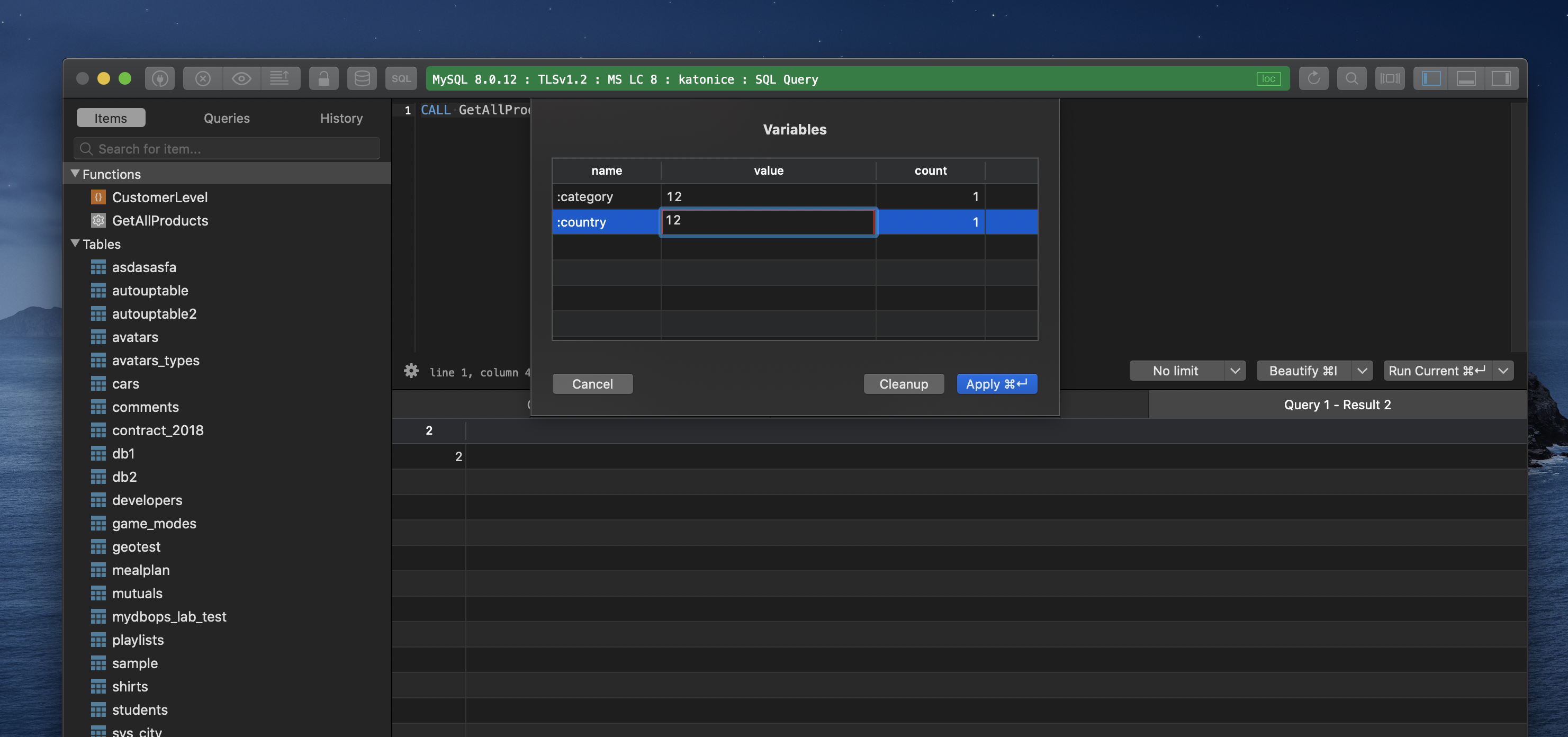Viewport: 1568px width, 737px height.
Task: Open the game_modes table
Action: [154, 524]
